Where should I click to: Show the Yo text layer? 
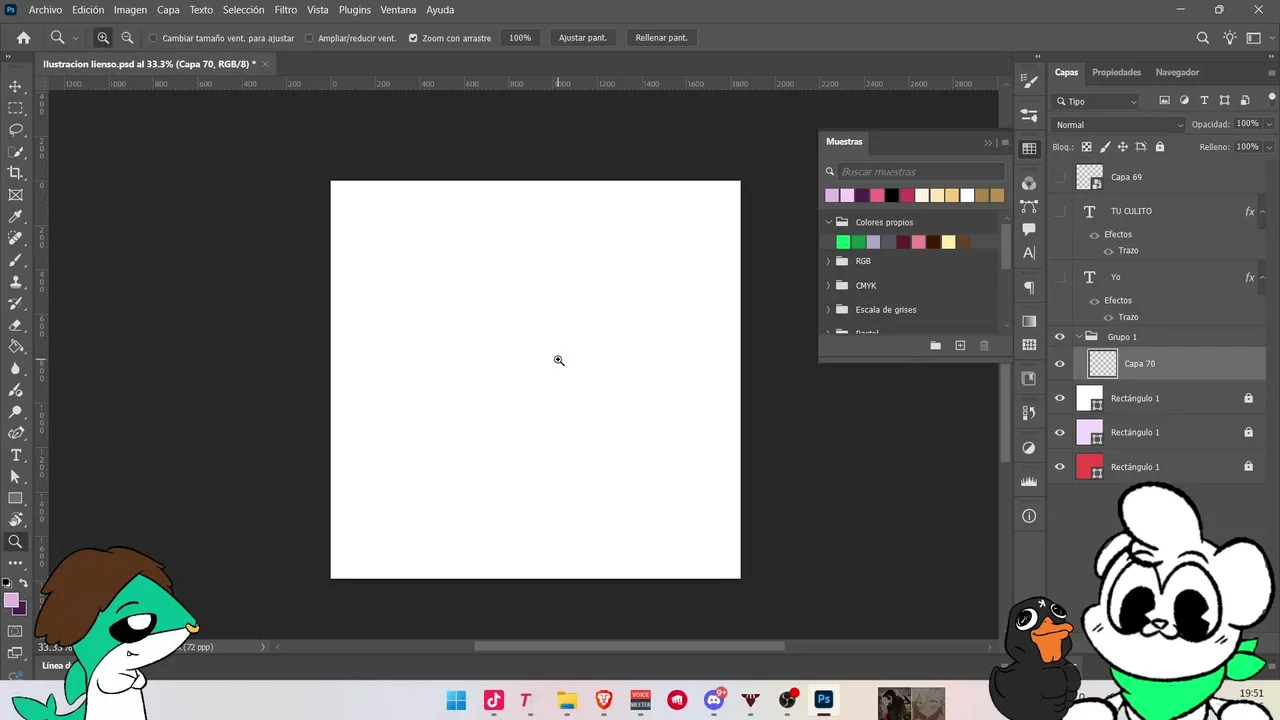coord(1060,277)
